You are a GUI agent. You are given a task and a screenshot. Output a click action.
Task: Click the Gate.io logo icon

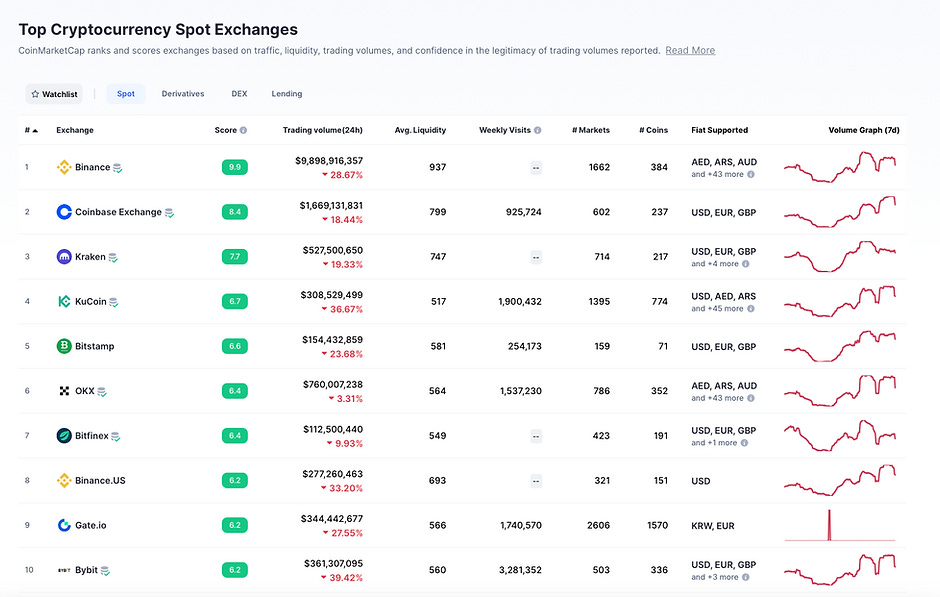pos(64,525)
